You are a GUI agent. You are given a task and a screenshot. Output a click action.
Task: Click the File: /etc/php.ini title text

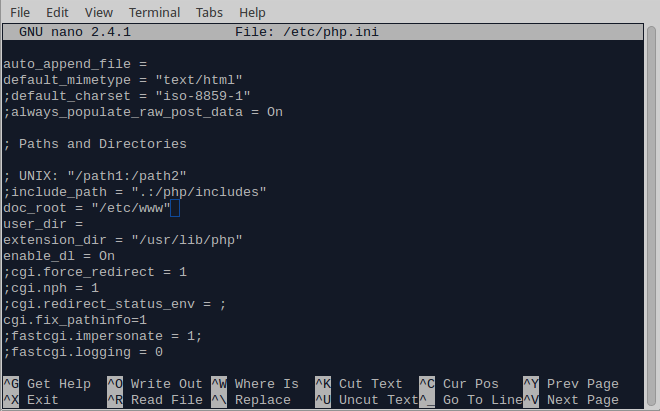pyautogui.click(x=307, y=32)
